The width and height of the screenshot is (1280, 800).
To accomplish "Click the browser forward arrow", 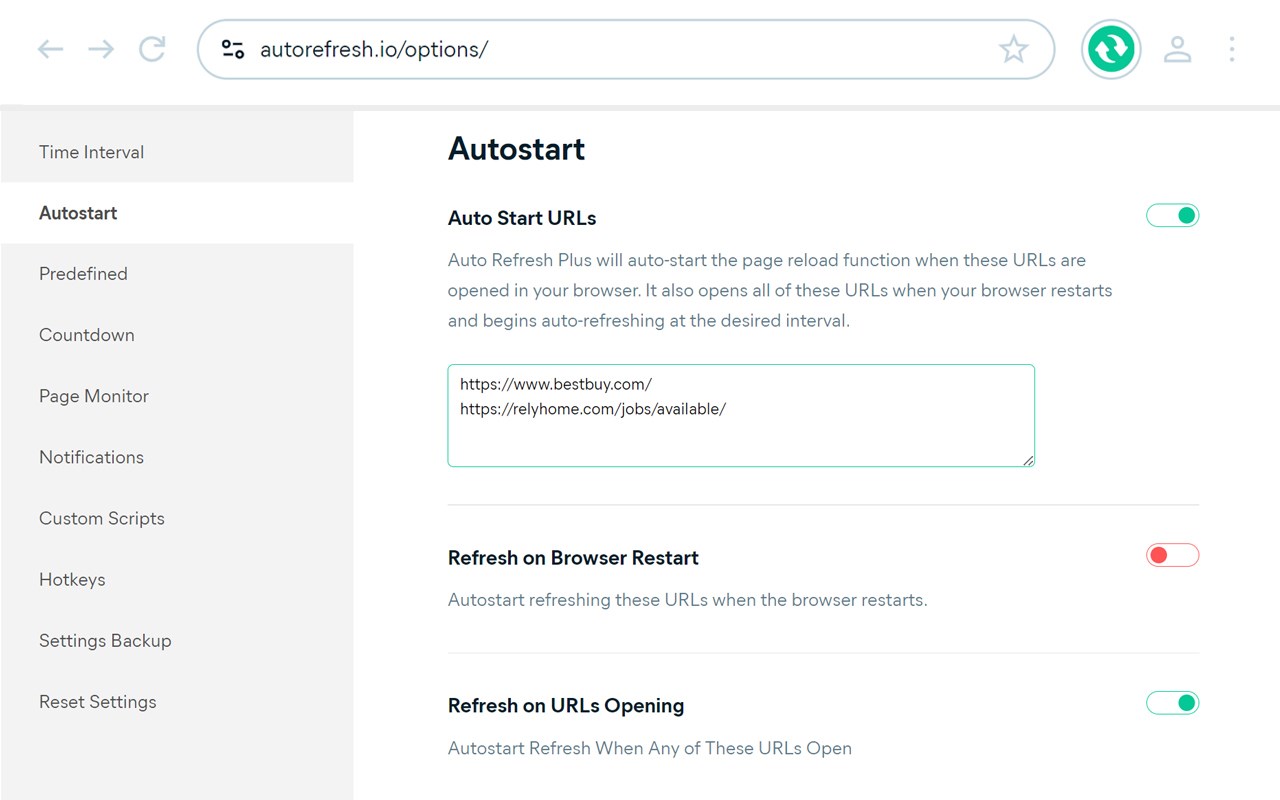I will pos(101,49).
